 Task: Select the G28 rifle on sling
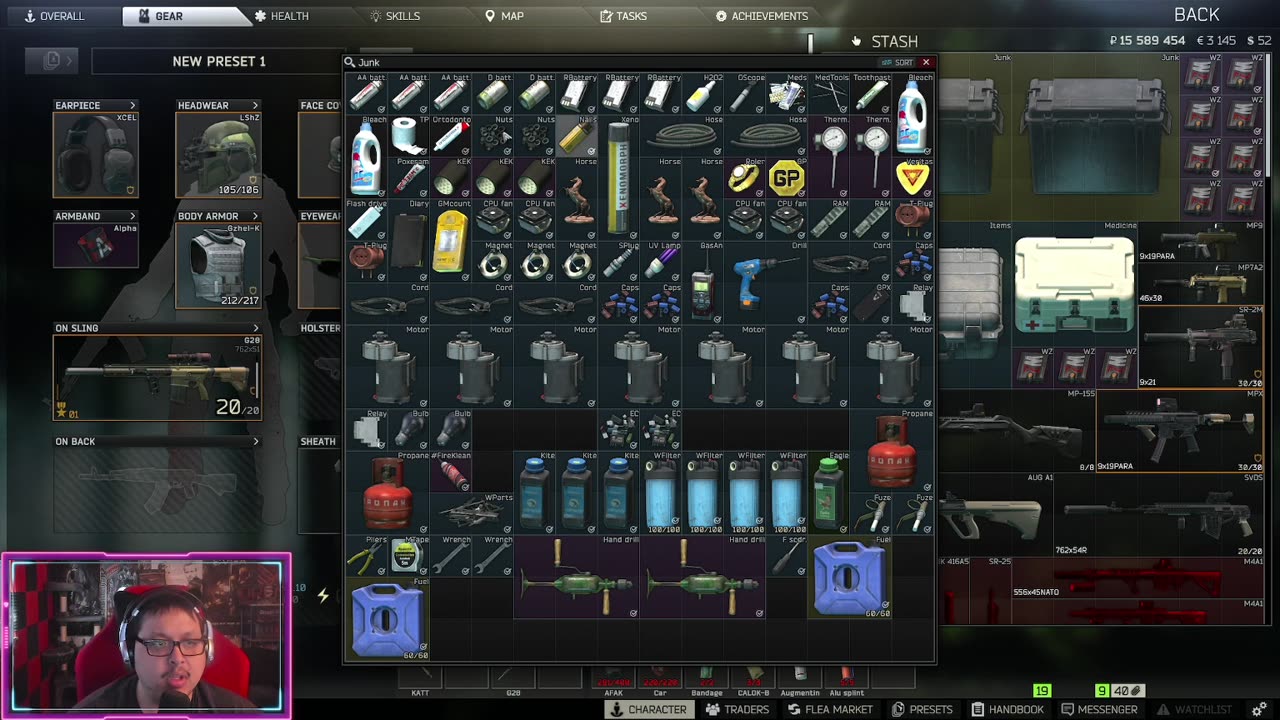(156, 378)
